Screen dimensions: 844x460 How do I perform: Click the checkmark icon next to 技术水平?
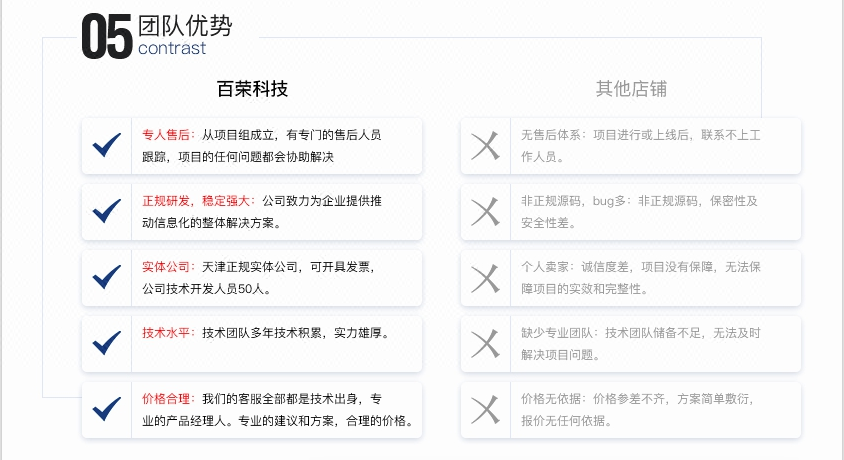pos(107,343)
